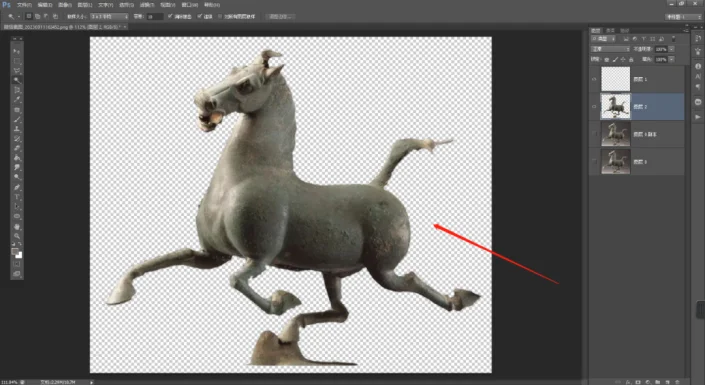Viewport: 705px width, 385px height.
Task: Select the Pen tool
Action: tap(17, 187)
